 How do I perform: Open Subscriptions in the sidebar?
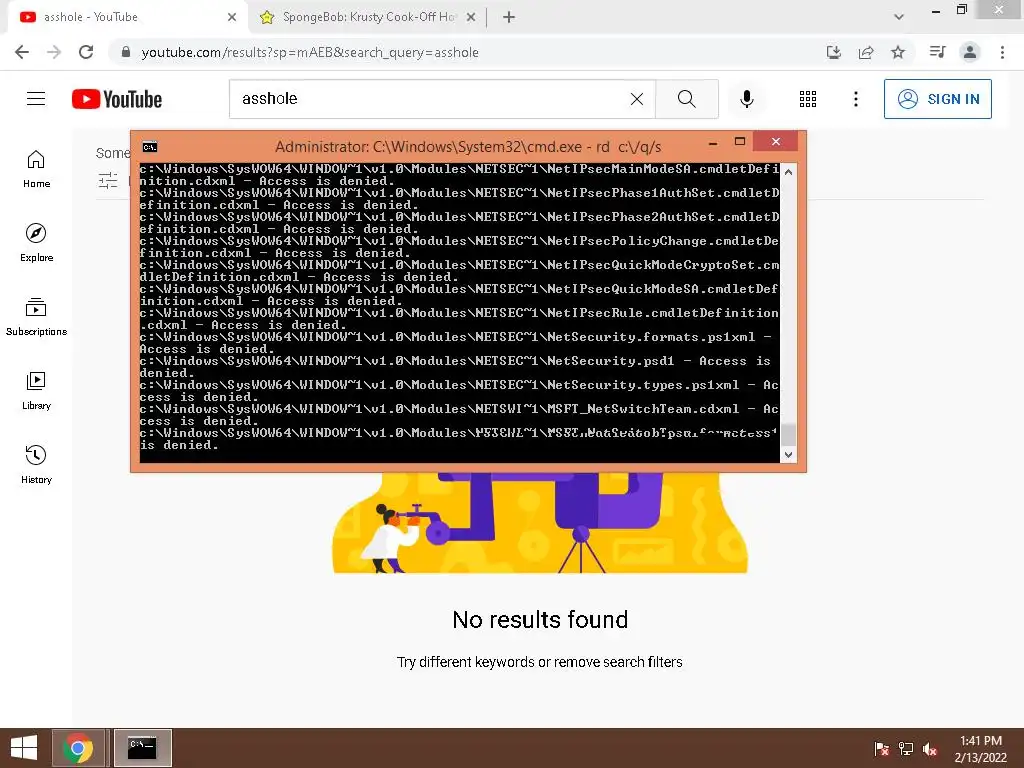pyautogui.click(x=36, y=317)
